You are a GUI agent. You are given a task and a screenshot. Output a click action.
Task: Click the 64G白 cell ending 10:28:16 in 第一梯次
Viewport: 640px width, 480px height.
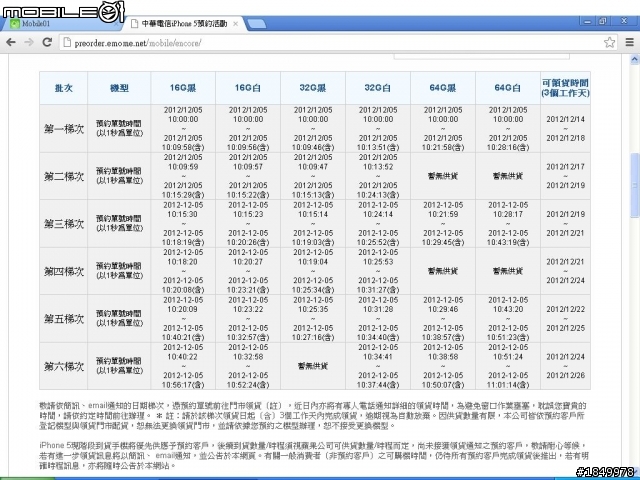507,129
